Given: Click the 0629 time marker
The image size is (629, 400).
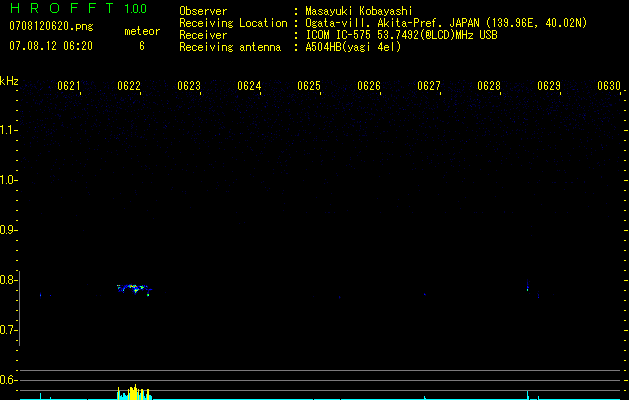Looking at the screenshot, I should (x=549, y=86).
